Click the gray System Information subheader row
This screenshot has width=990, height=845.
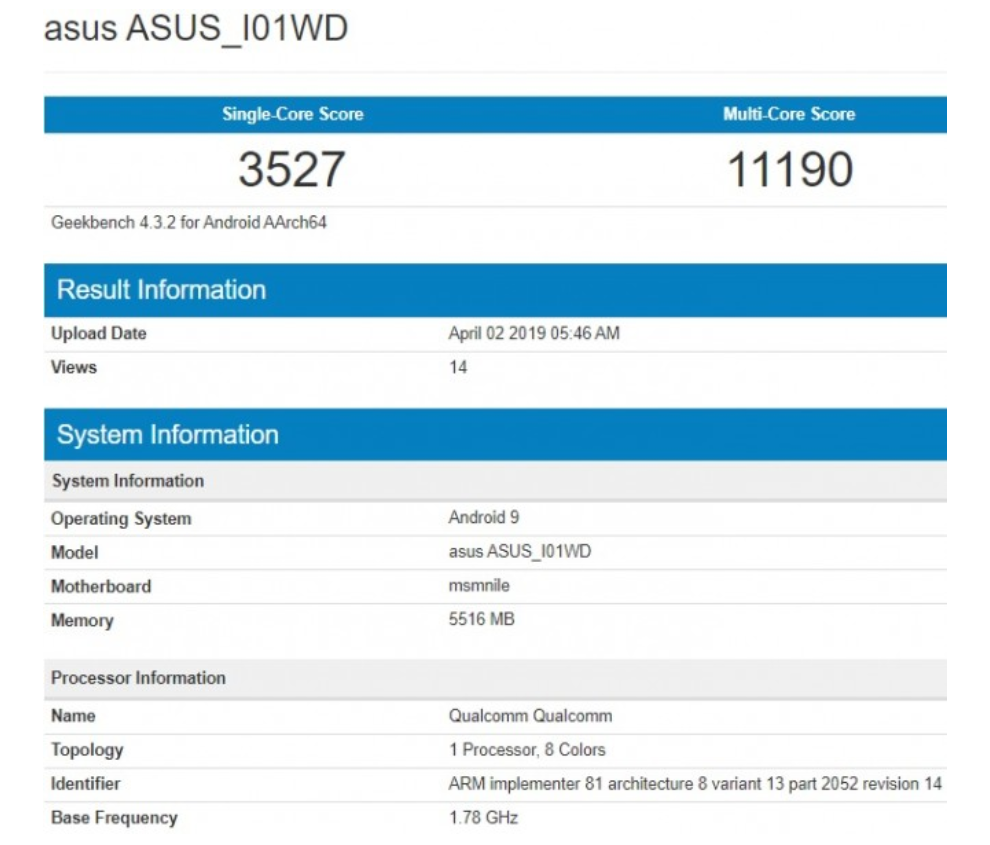point(495,481)
